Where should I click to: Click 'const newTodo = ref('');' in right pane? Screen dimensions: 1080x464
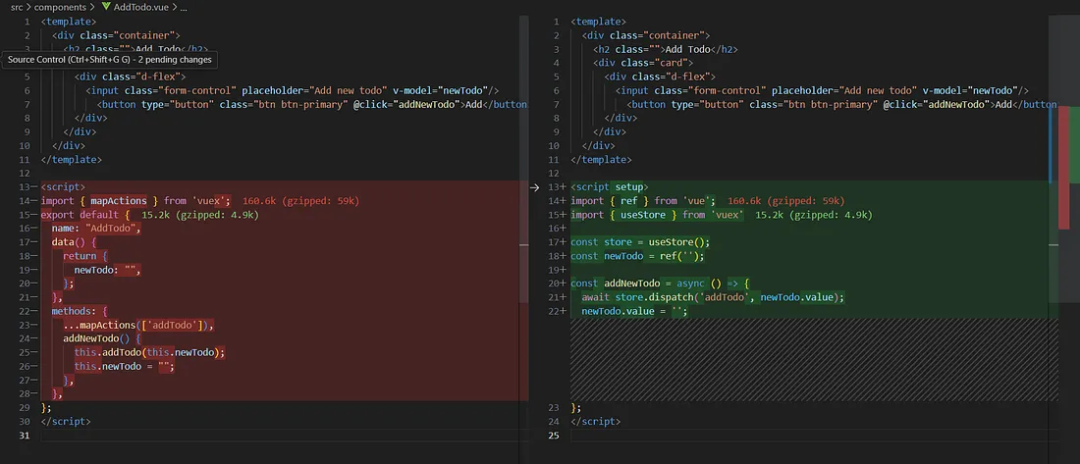pos(637,255)
